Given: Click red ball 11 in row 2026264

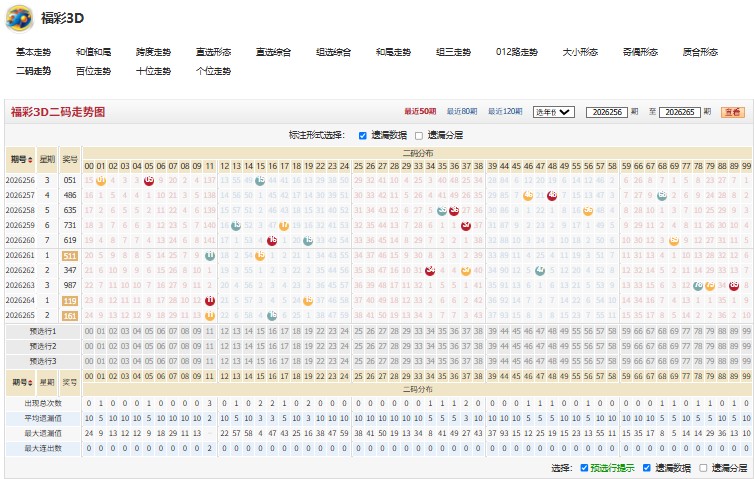Looking at the screenshot, I should (210, 301).
